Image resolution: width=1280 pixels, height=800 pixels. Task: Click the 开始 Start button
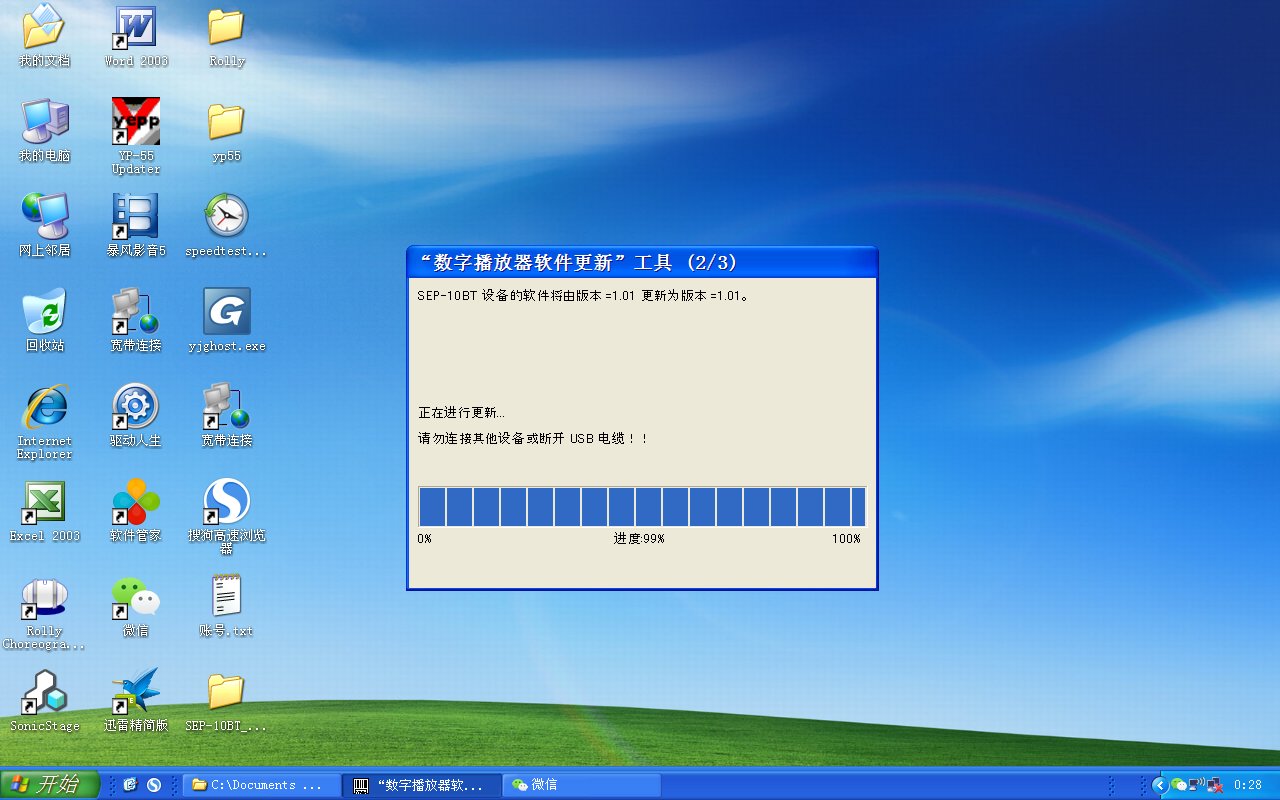coord(50,785)
